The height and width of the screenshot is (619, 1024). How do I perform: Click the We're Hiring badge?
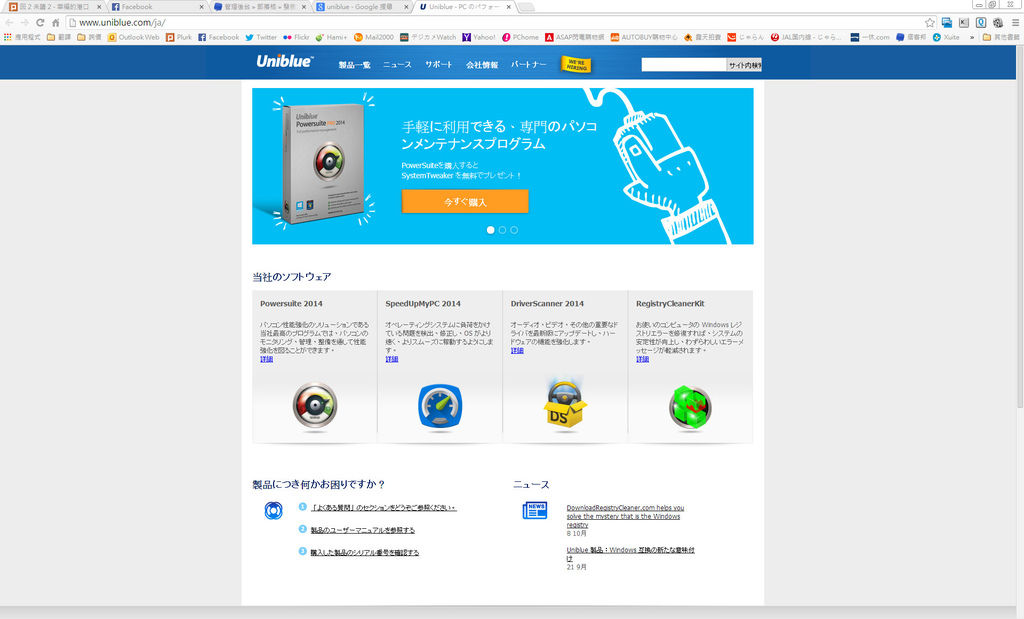(x=576, y=65)
